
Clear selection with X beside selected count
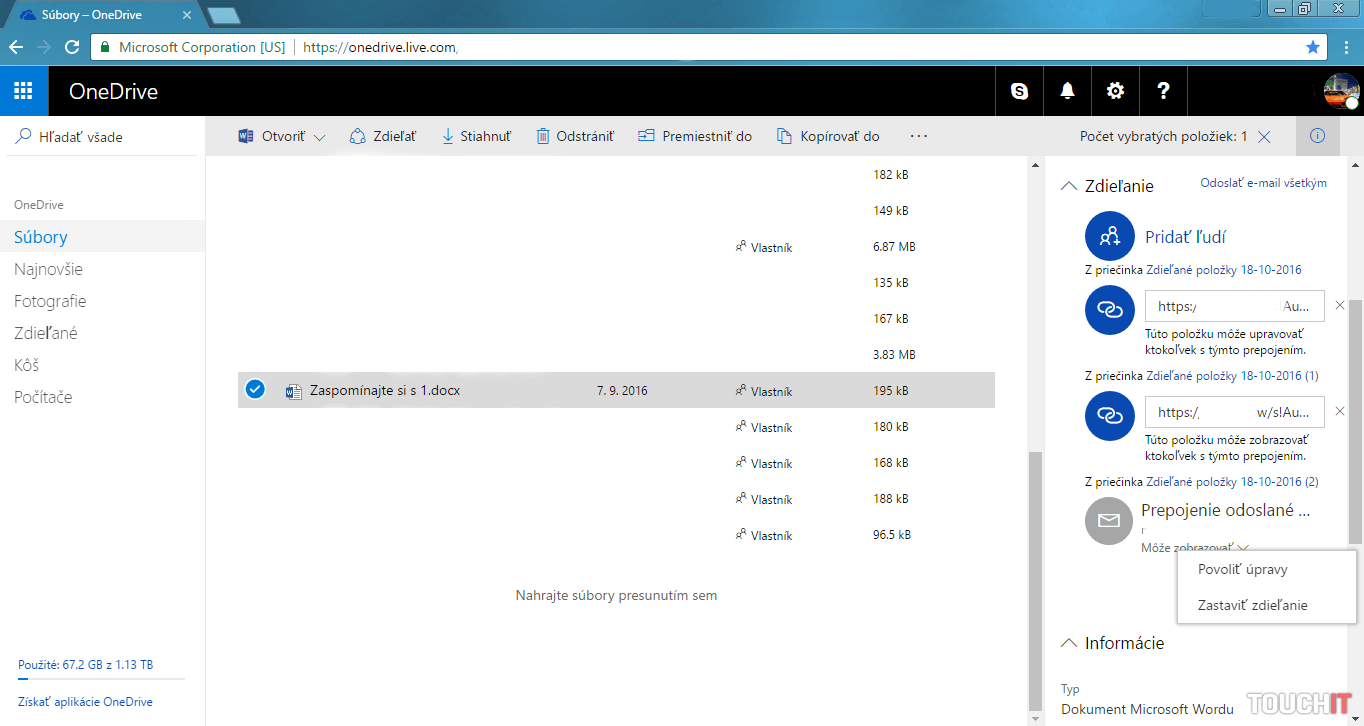click(x=1264, y=137)
